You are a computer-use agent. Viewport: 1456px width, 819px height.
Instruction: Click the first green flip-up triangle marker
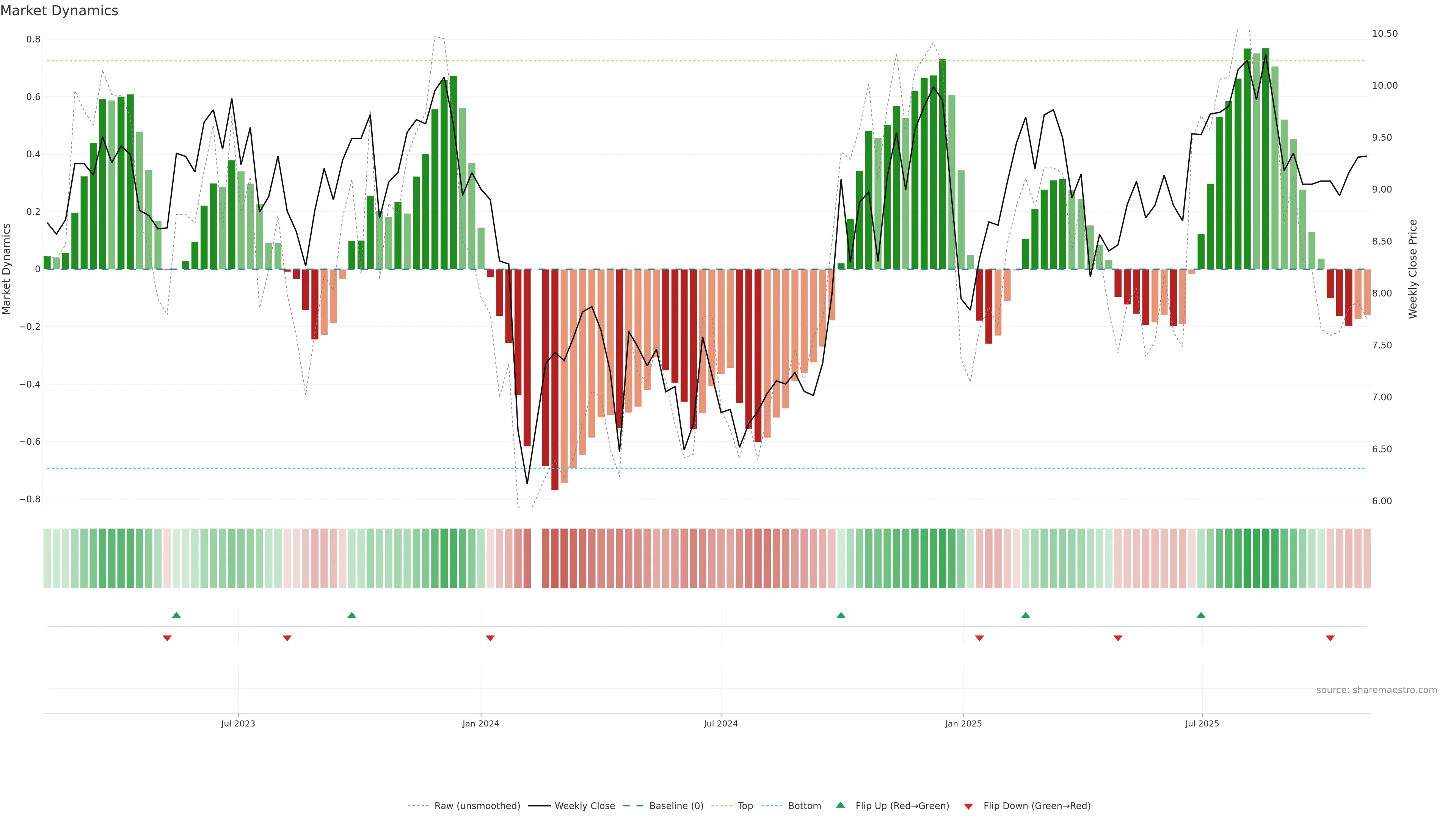click(x=176, y=615)
